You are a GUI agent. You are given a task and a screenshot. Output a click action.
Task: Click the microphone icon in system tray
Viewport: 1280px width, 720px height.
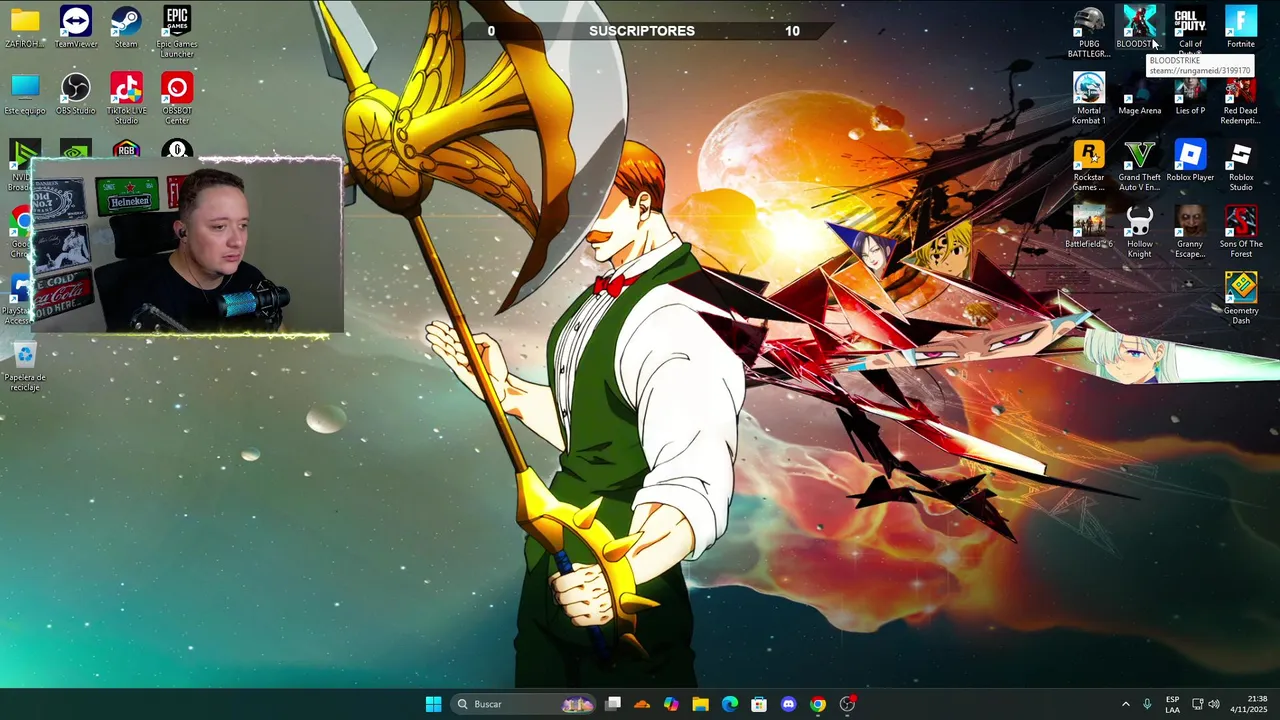pyautogui.click(x=1147, y=704)
